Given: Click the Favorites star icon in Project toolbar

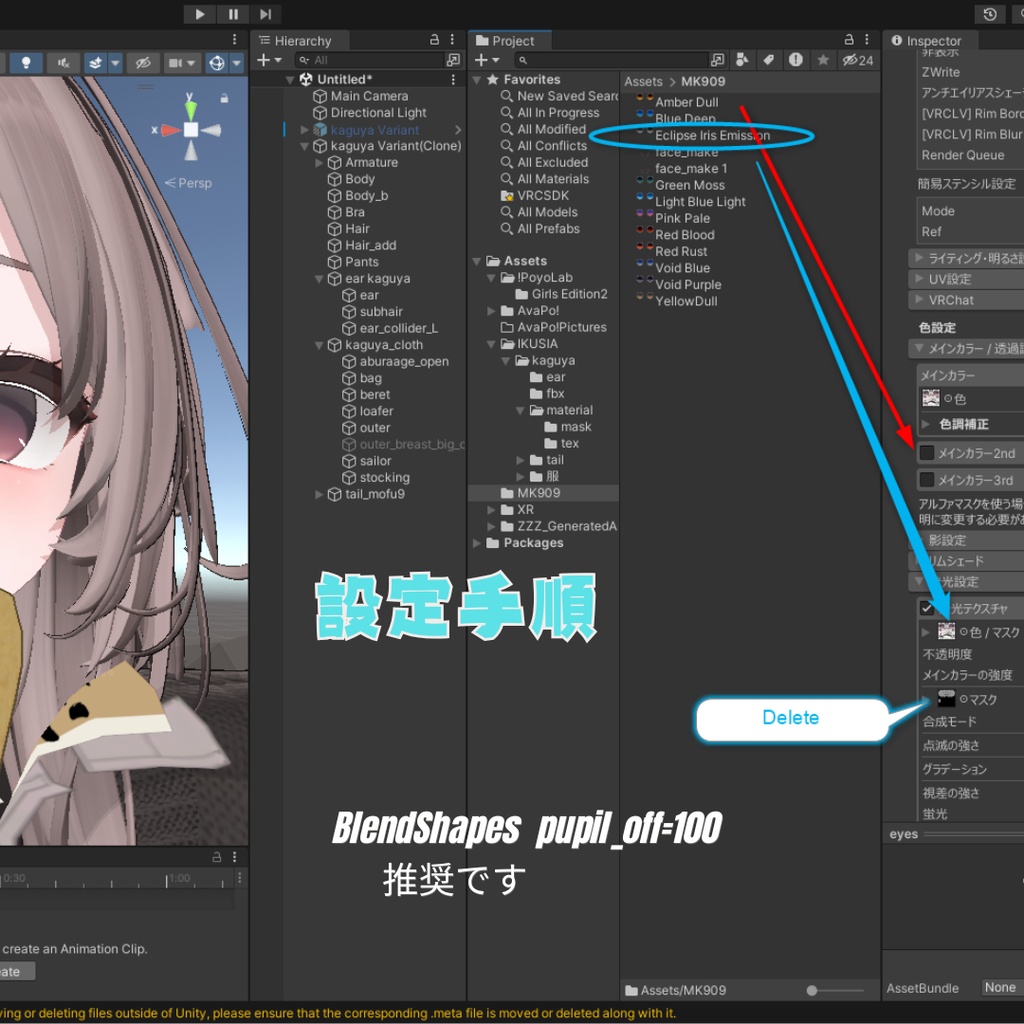Looking at the screenshot, I should (823, 60).
